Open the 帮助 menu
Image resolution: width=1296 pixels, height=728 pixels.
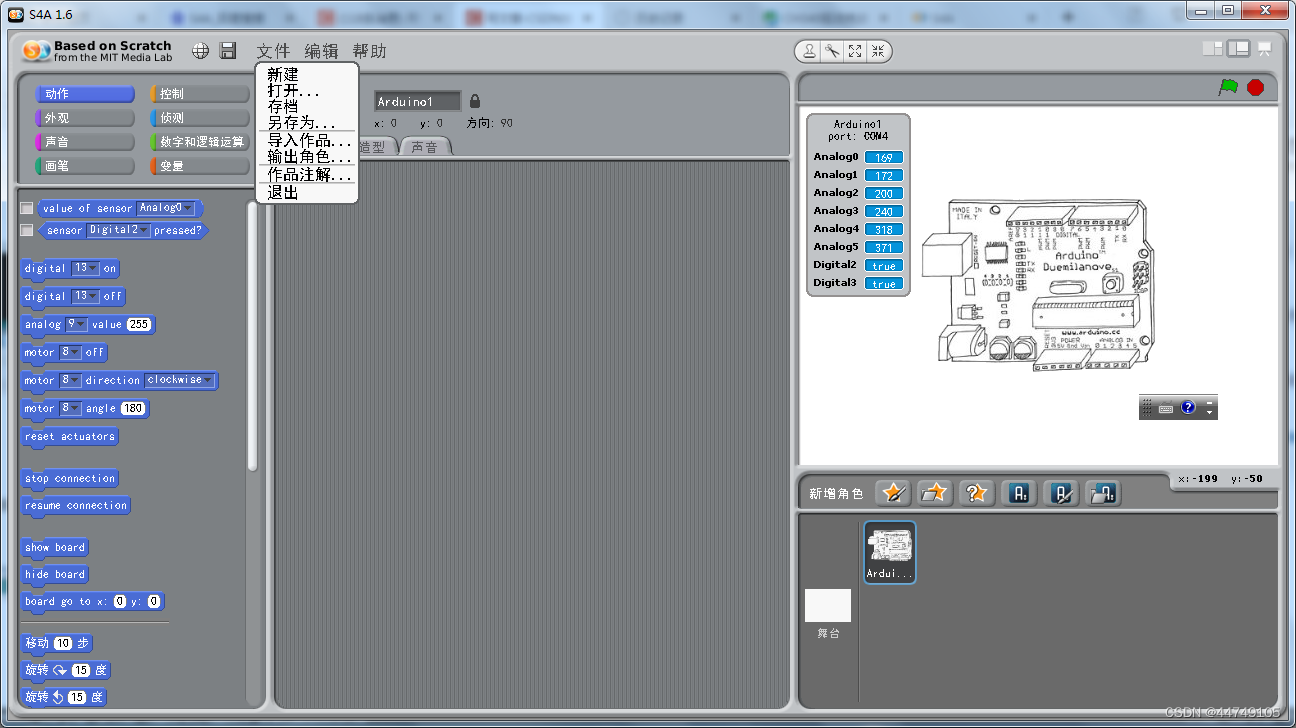click(369, 51)
